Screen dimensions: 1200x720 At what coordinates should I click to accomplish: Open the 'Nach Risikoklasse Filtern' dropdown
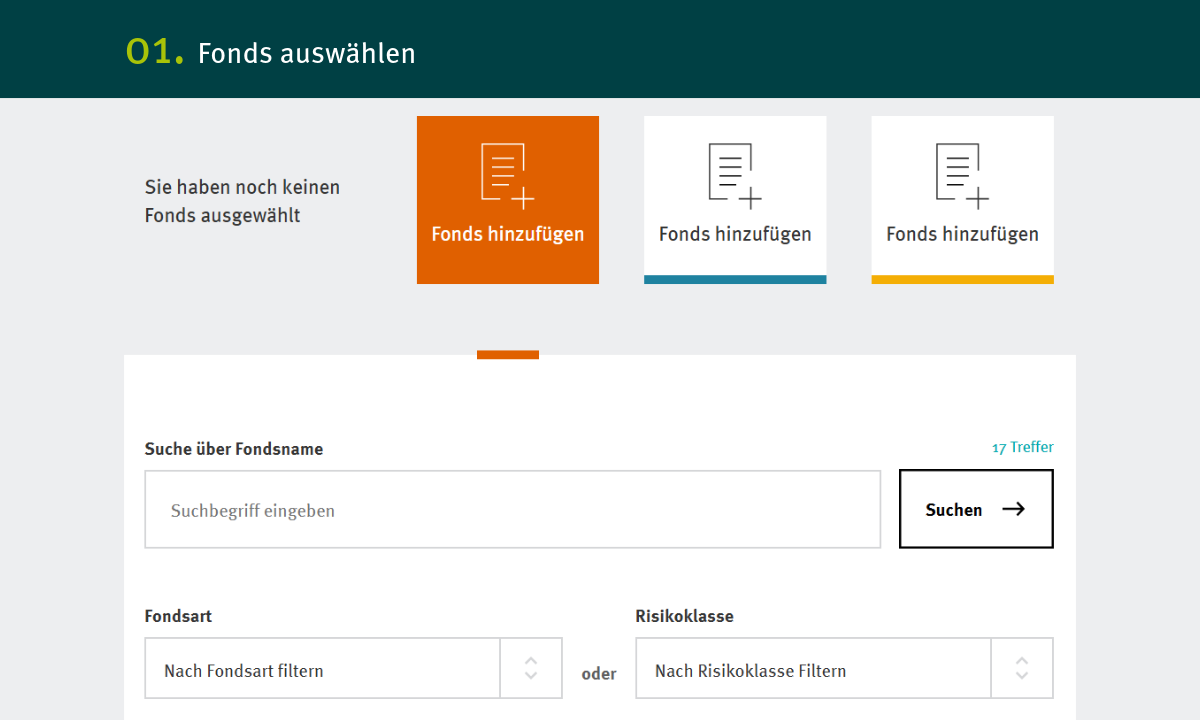click(x=812, y=670)
